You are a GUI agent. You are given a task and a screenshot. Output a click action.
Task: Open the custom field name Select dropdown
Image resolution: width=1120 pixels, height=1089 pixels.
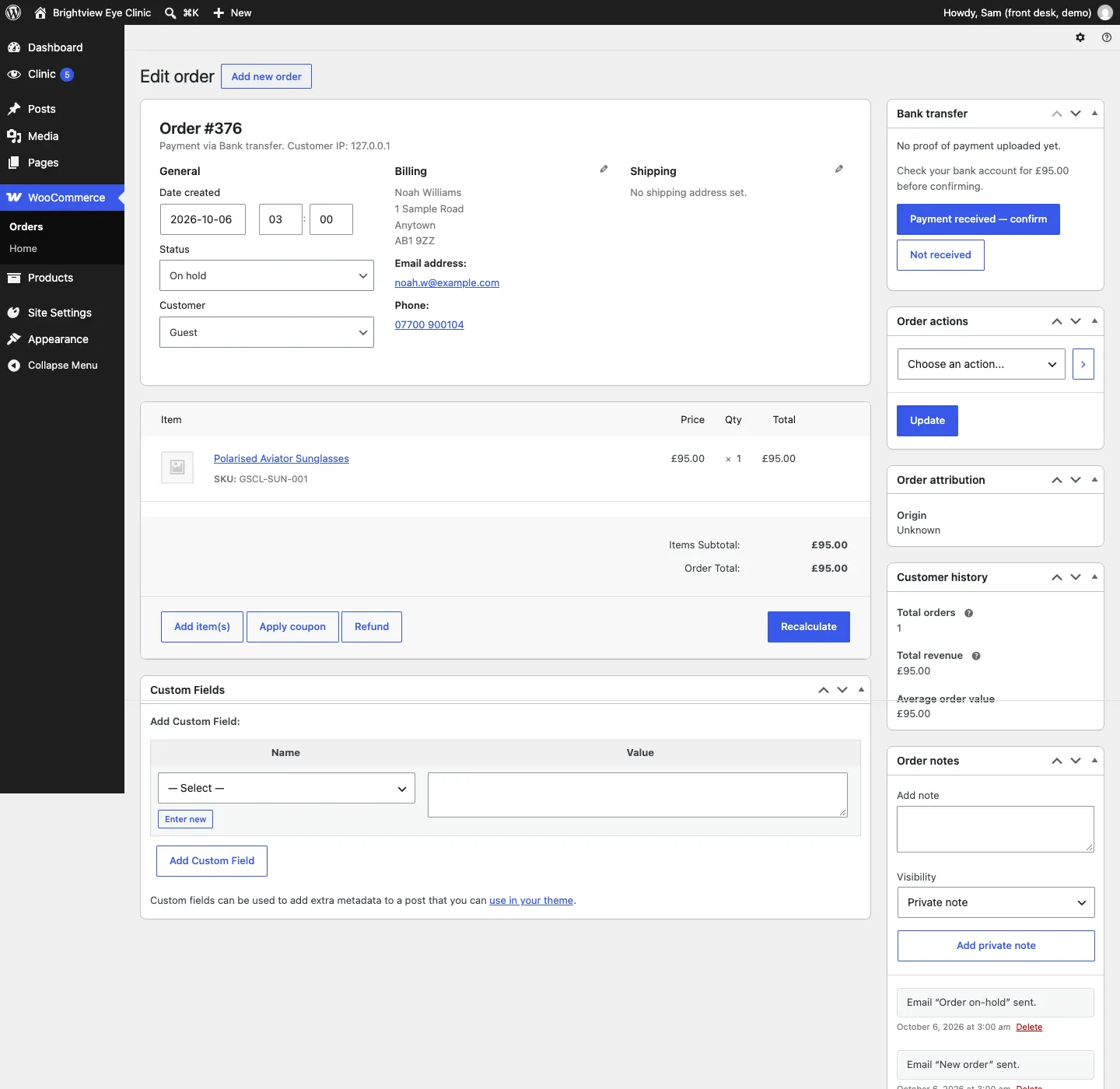pos(286,788)
